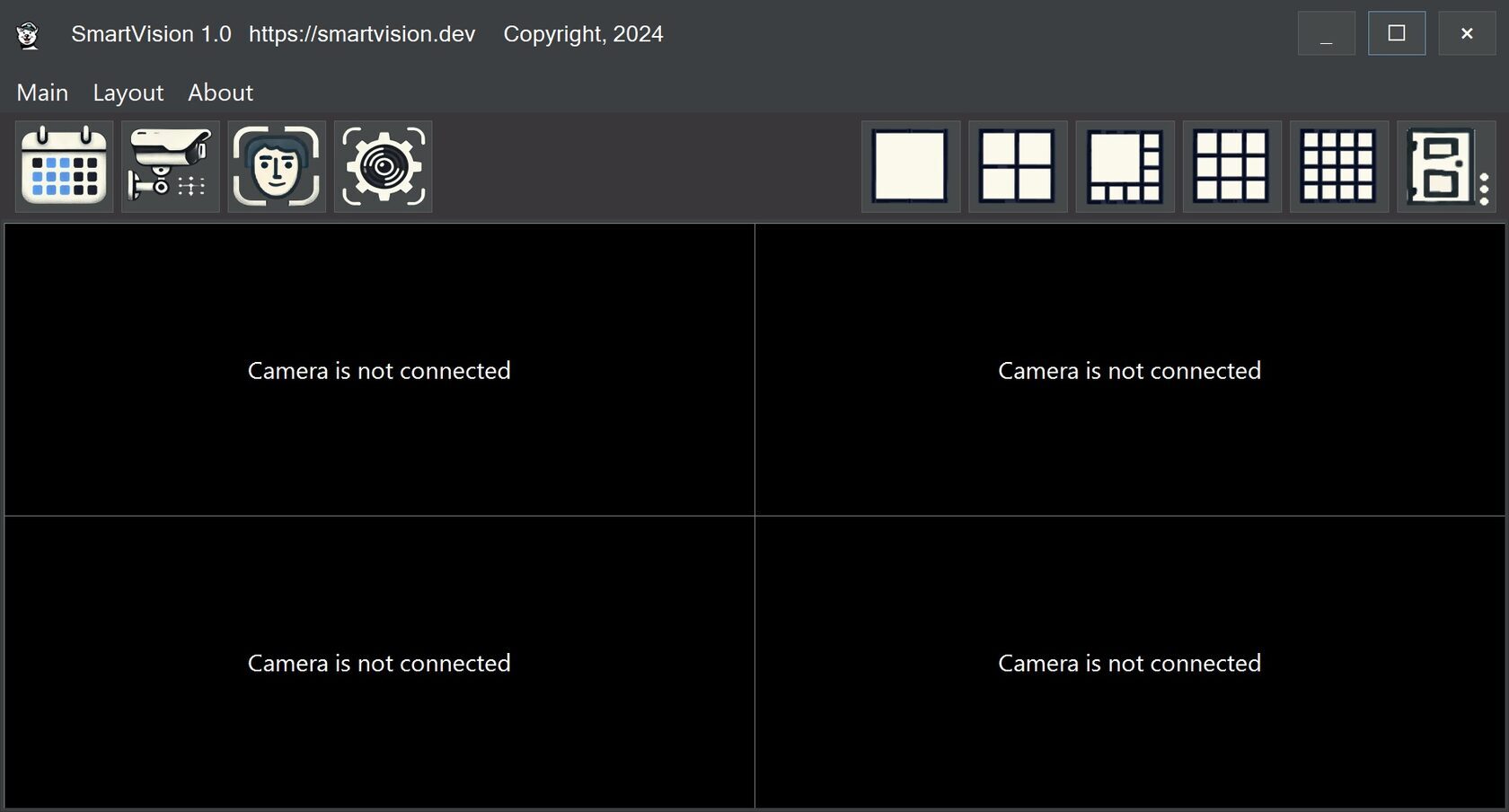Click the Copyright, 2024 text
This screenshot has width=1509, height=812.
pyautogui.click(x=583, y=33)
